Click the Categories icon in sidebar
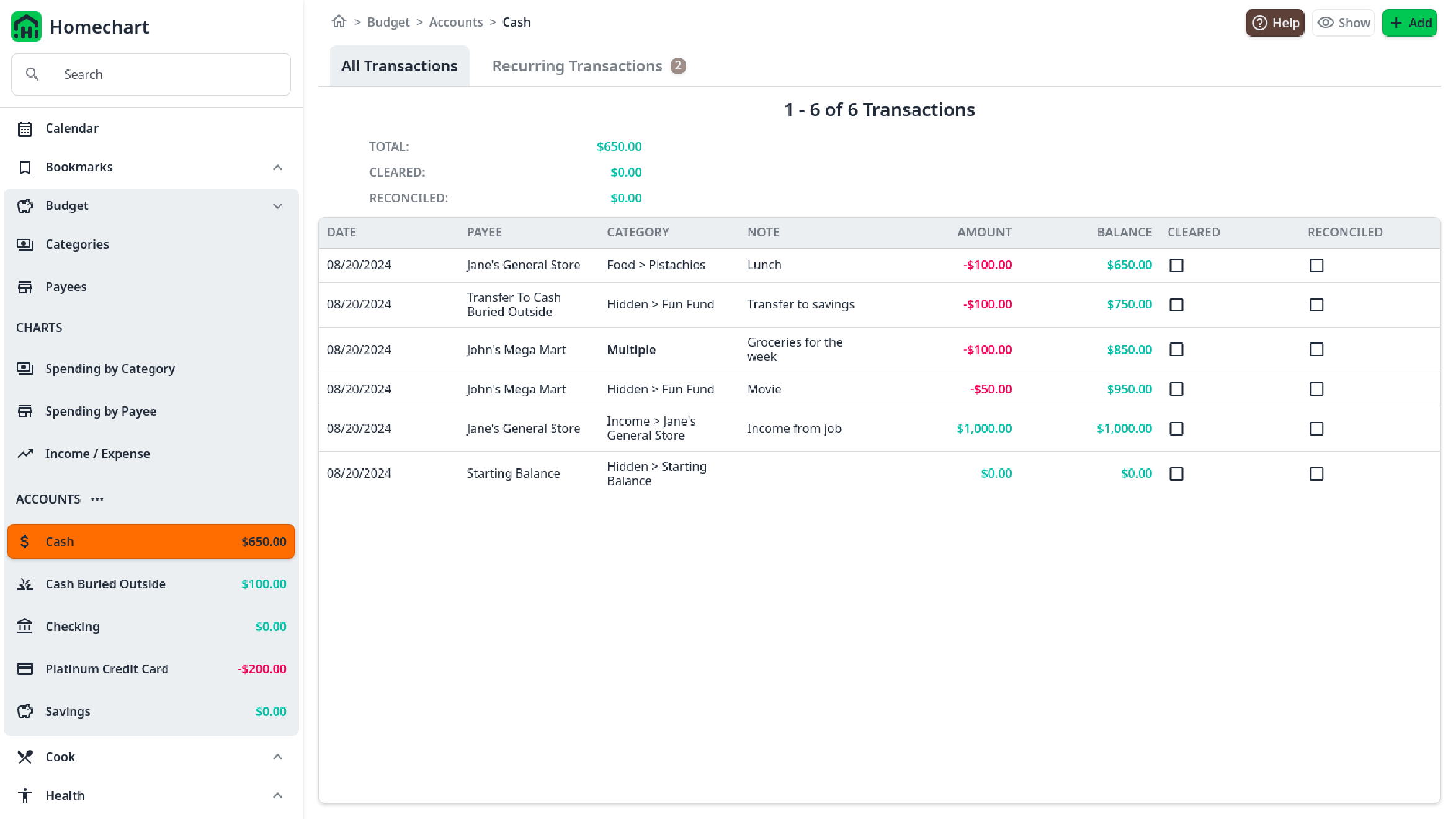The width and height of the screenshot is (1456, 819). 25,245
